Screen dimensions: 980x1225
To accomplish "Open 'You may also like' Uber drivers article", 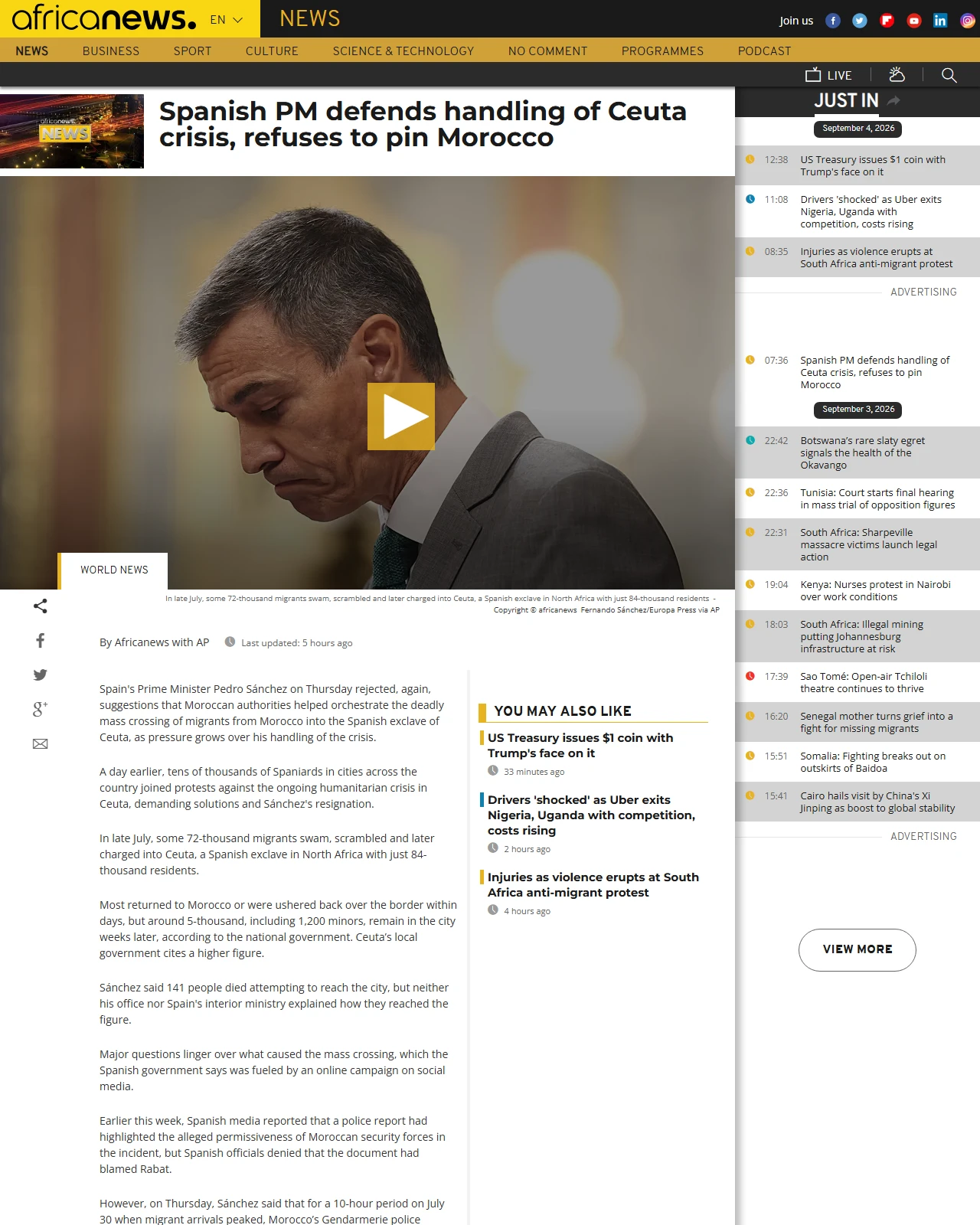I will [591, 815].
